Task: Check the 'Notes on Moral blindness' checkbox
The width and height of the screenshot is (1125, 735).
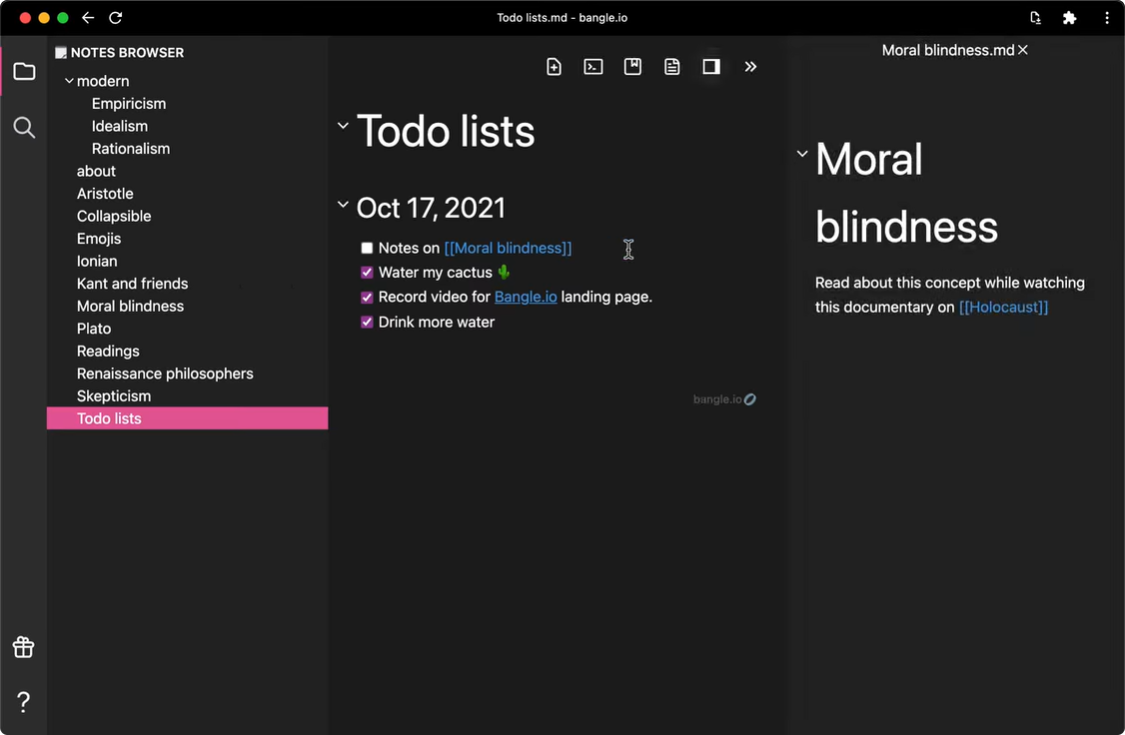Action: (x=367, y=248)
